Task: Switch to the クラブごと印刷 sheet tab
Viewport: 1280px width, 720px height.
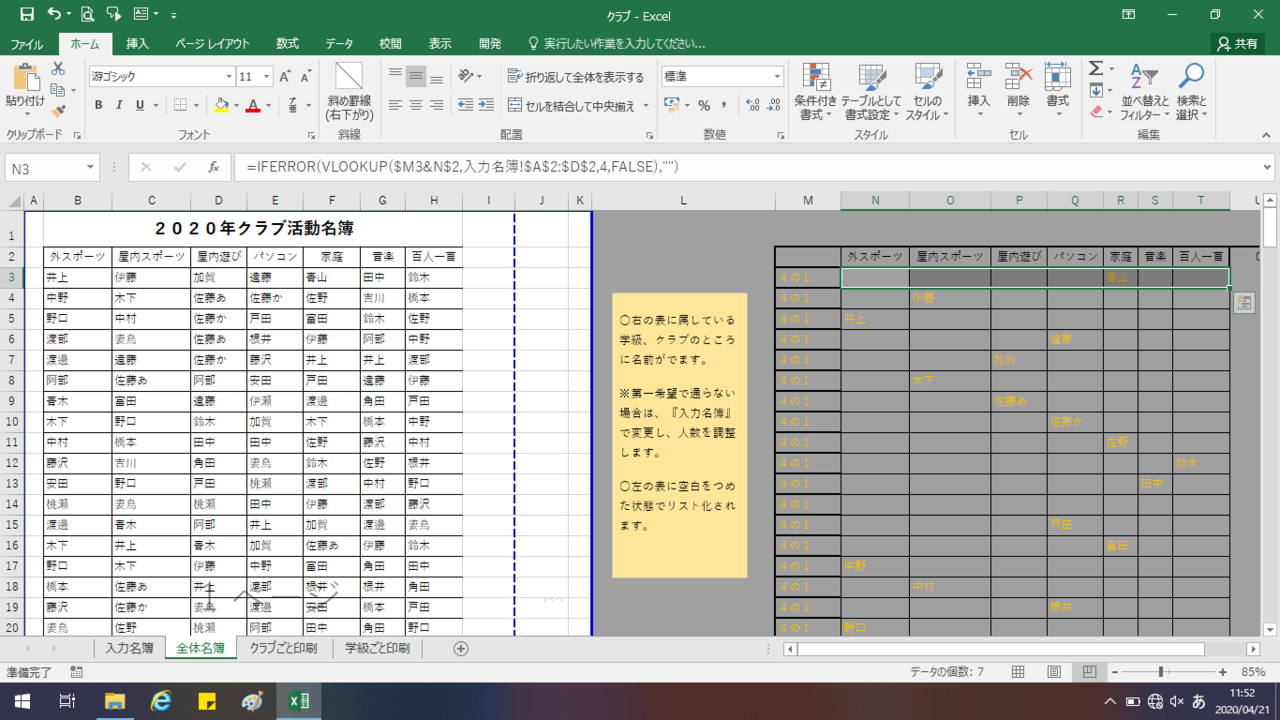Action: pyautogui.click(x=282, y=648)
